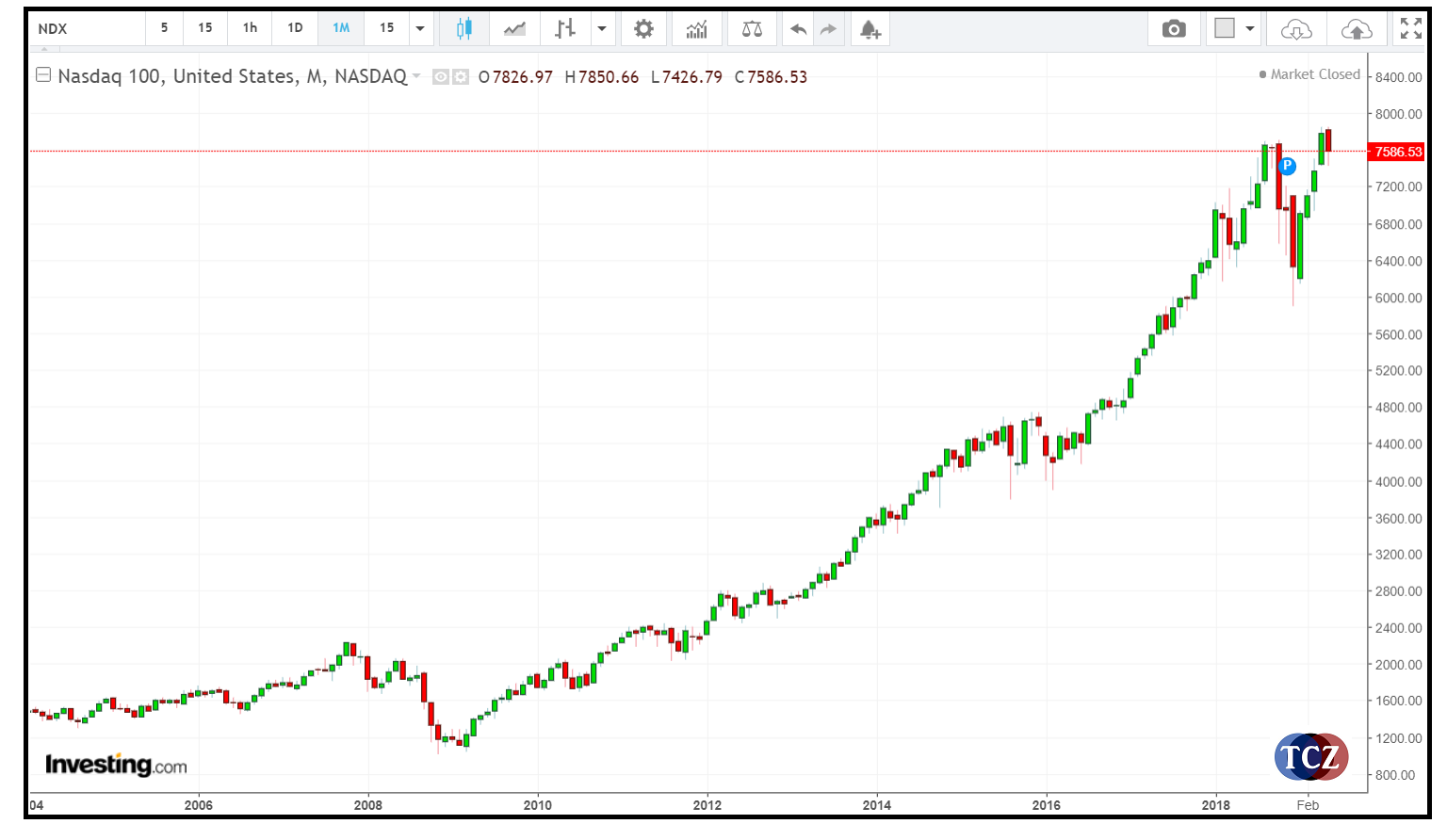1447x840 pixels.
Task: Click the compare symbols scales icon
Action: [752, 29]
